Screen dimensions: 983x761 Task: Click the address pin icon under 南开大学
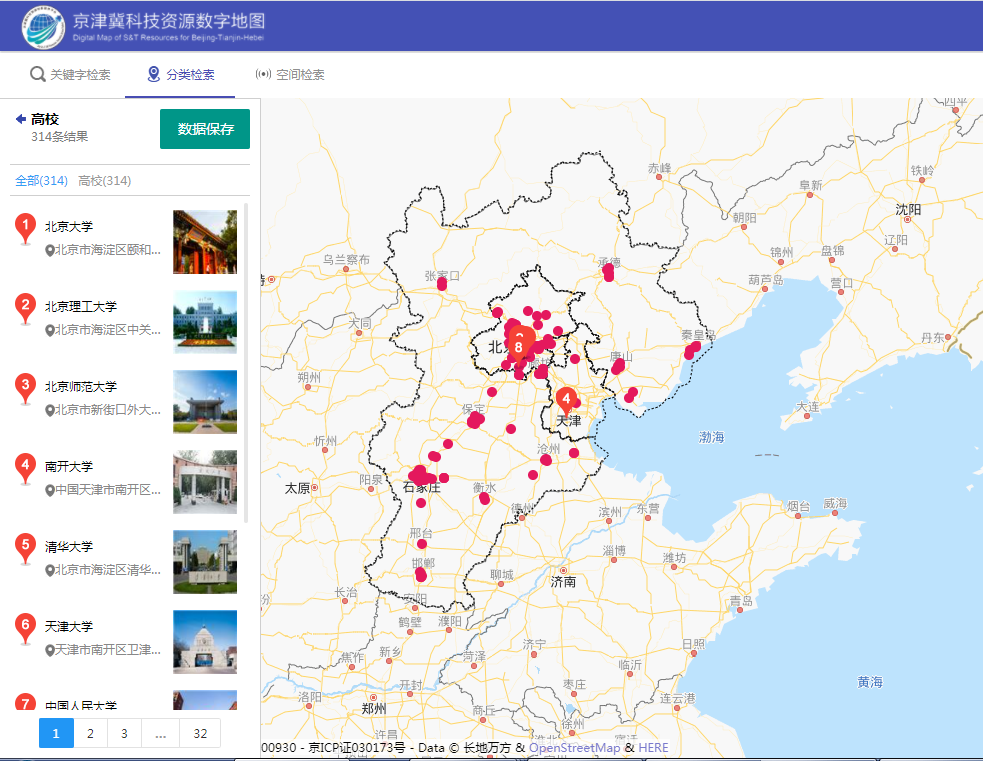click(50, 490)
